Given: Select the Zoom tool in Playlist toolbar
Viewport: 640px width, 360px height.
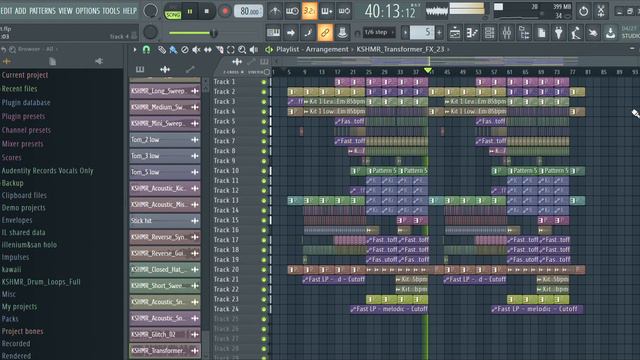Looking at the screenshot, I should click(x=242, y=50).
